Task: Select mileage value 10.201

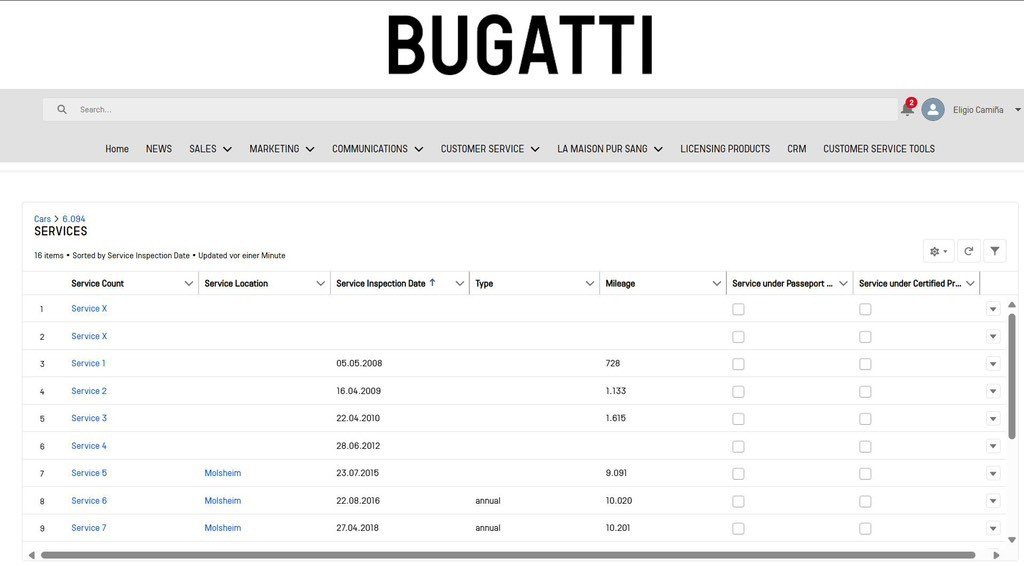Action: tap(618, 527)
